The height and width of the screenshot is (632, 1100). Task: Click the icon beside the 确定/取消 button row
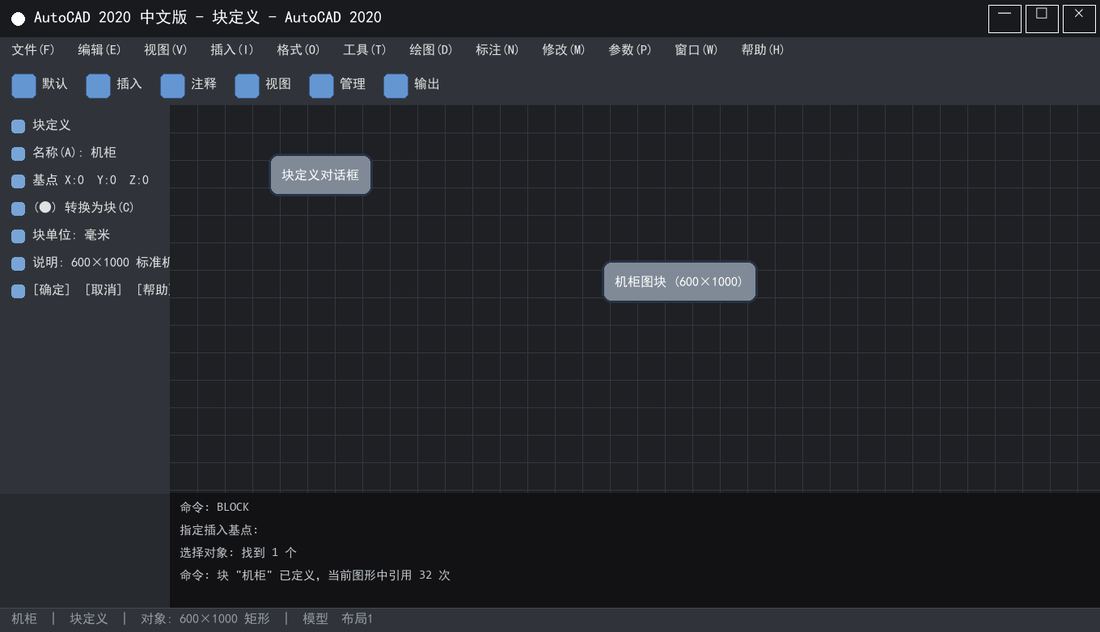[x=18, y=290]
